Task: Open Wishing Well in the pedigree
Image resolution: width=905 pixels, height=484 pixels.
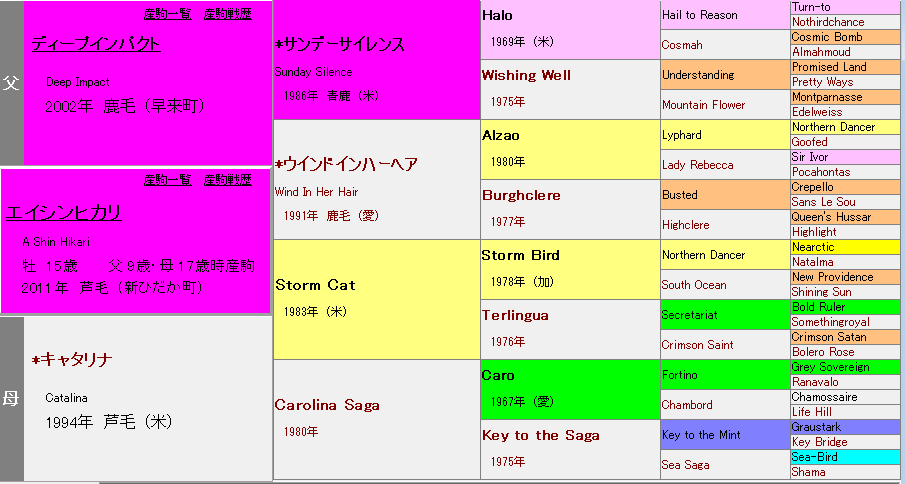Action: click(525, 75)
